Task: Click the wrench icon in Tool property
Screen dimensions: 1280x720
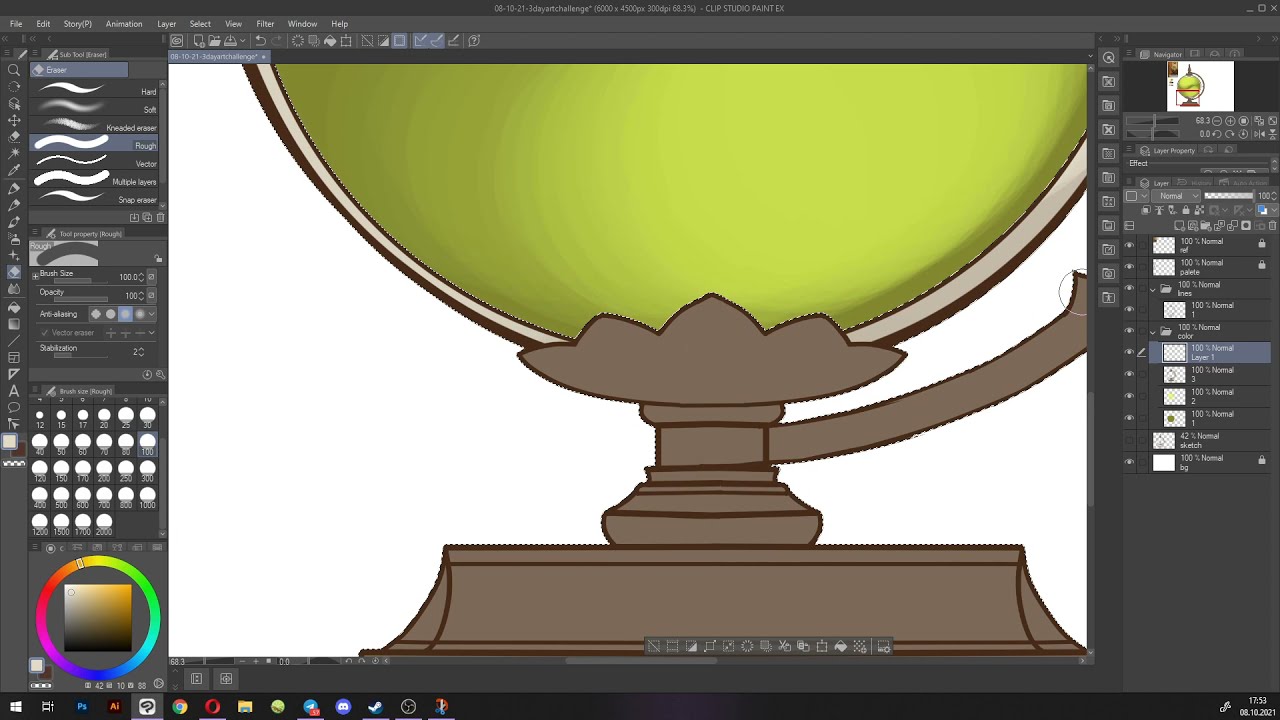Action: click(160, 375)
